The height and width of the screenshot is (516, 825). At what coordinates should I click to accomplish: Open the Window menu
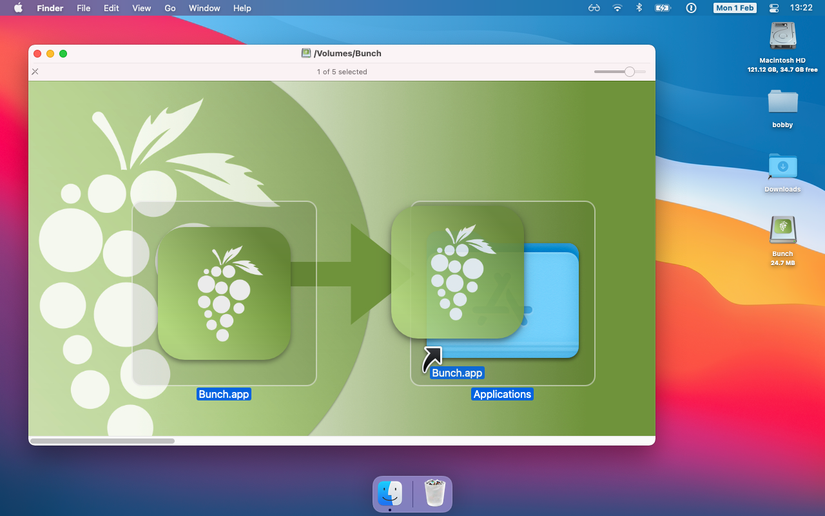coord(204,8)
